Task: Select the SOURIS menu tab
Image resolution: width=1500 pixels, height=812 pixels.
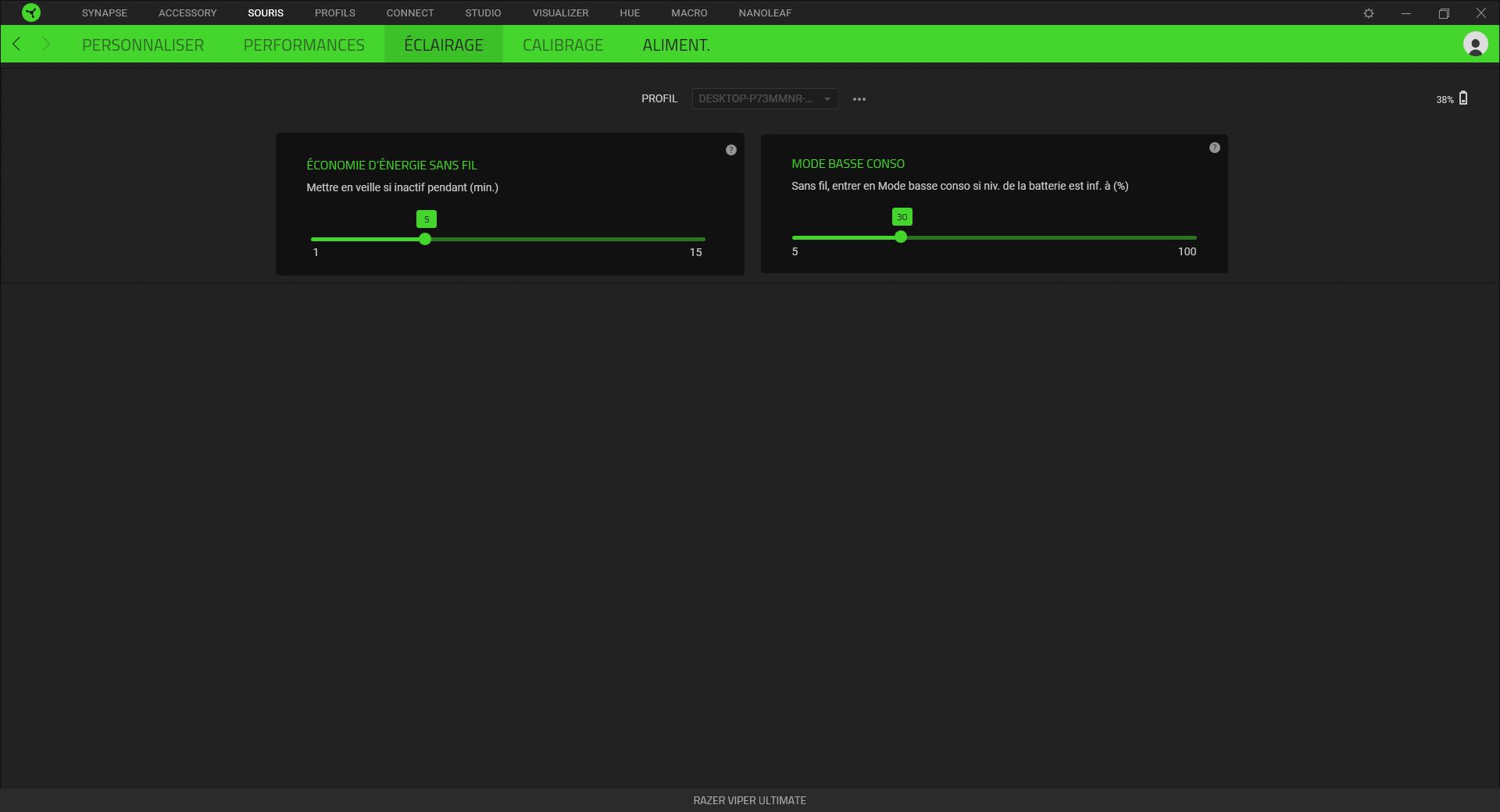Action: 266,13
